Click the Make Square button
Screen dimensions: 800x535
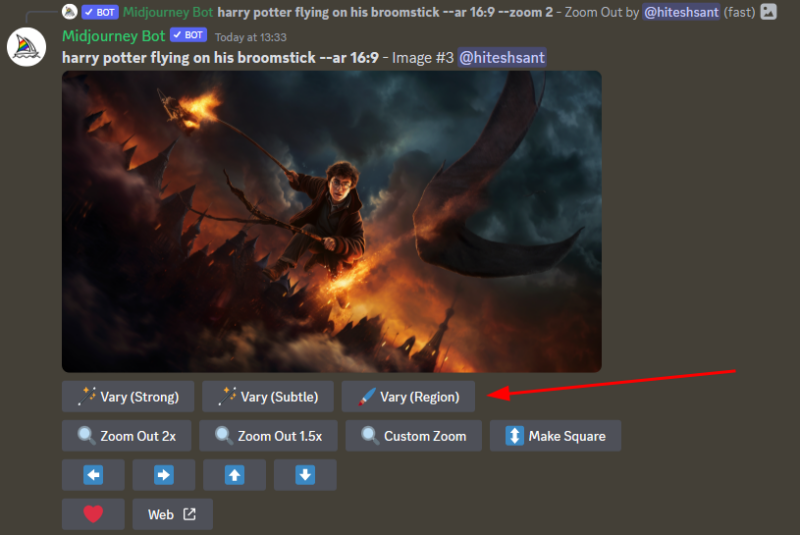(x=556, y=436)
